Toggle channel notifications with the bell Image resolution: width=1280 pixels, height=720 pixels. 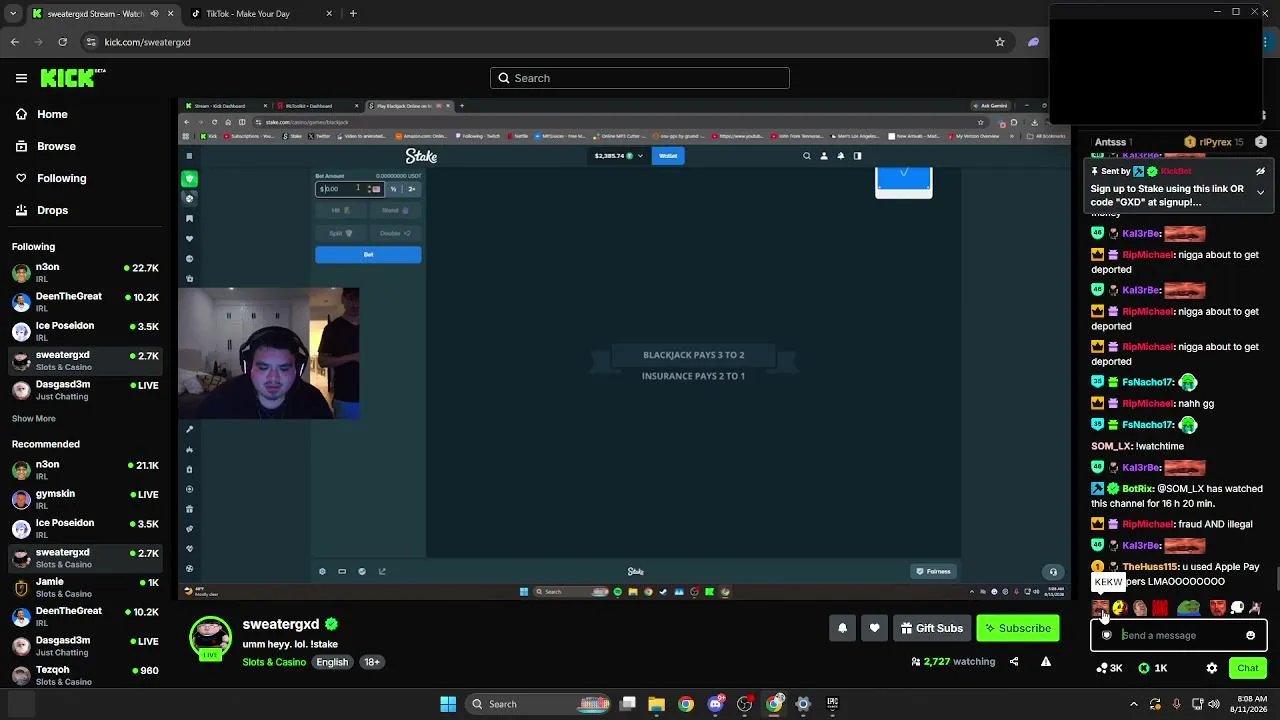tap(842, 628)
